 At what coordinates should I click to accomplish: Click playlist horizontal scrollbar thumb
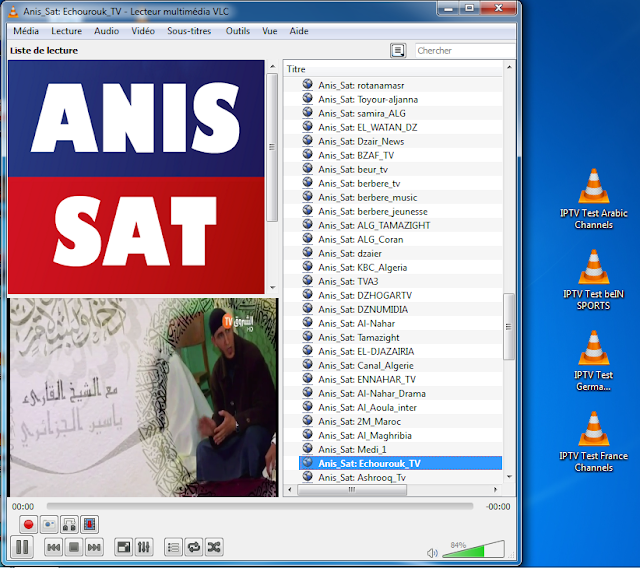pos(352,490)
